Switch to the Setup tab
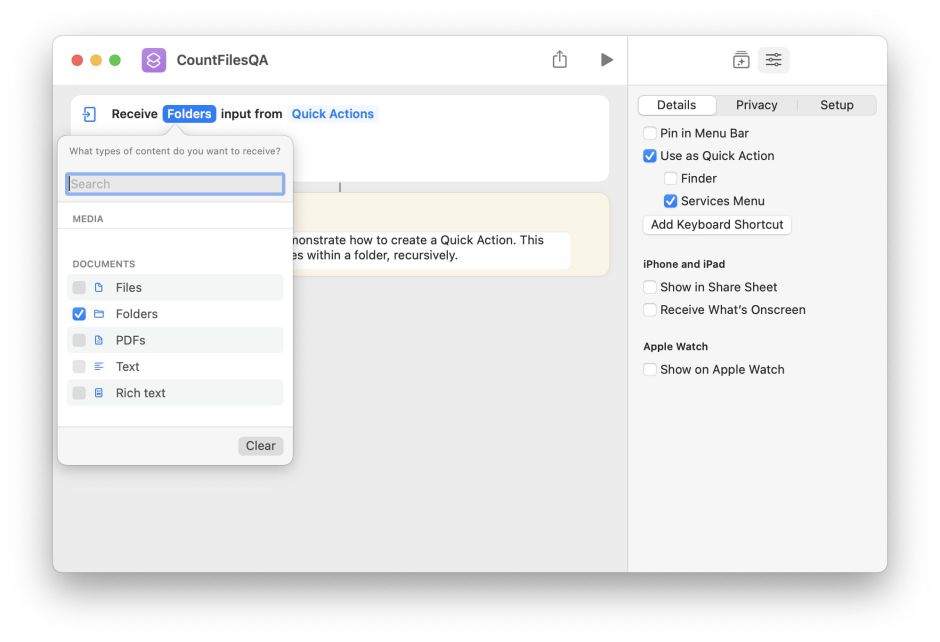This screenshot has width=940, height=642. [x=837, y=105]
